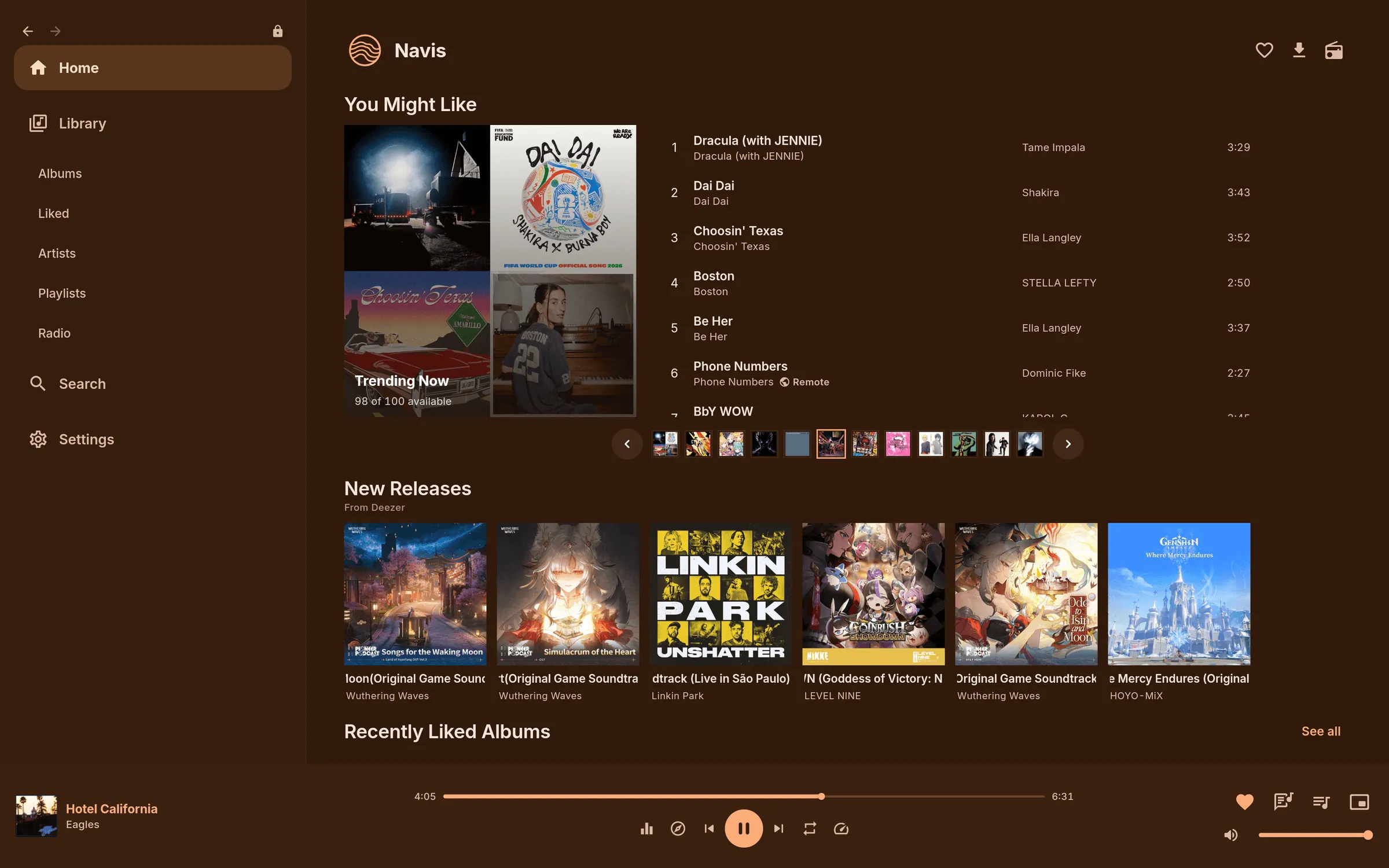This screenshot has width=1389, height=868.
Task: Open Trending Now playlist cover
Action: point(490,271)
